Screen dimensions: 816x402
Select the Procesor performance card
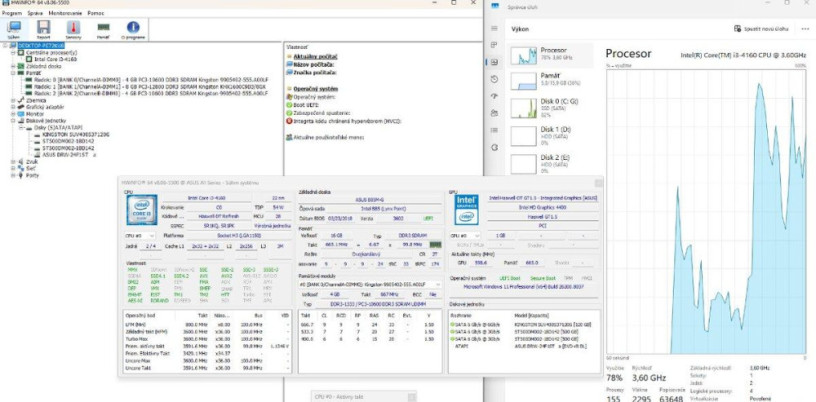point(551,55)
